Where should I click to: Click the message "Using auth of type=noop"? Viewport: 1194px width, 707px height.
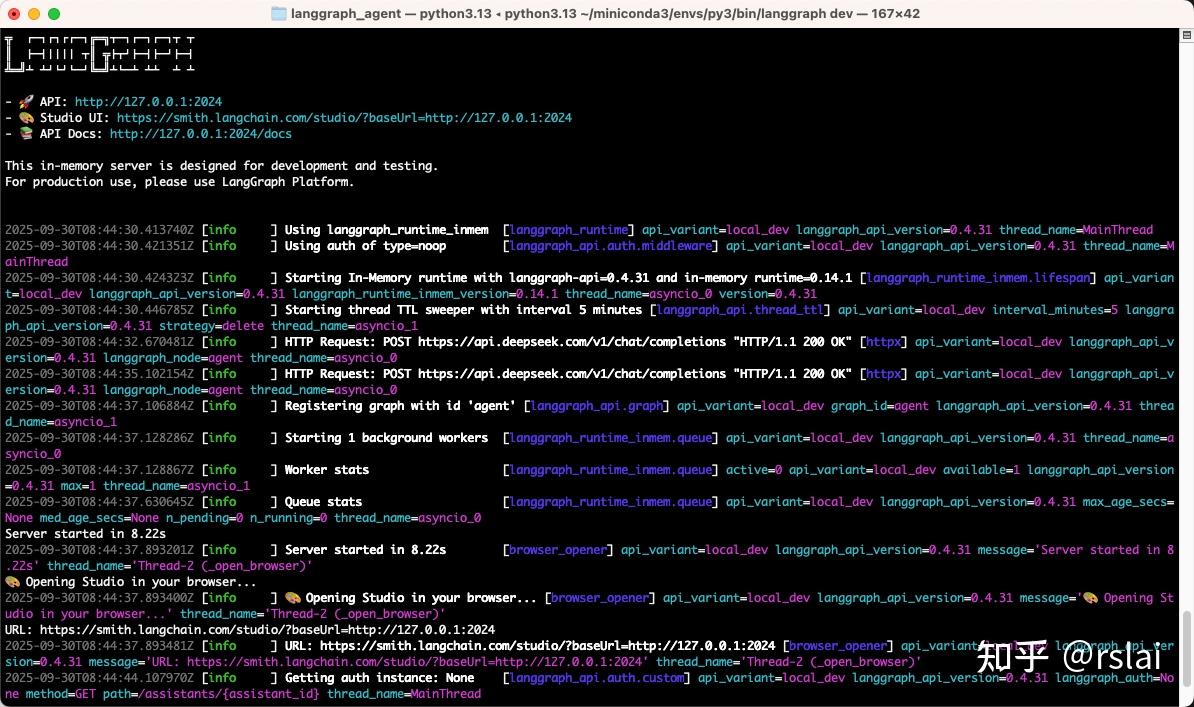tap(366, 245)
